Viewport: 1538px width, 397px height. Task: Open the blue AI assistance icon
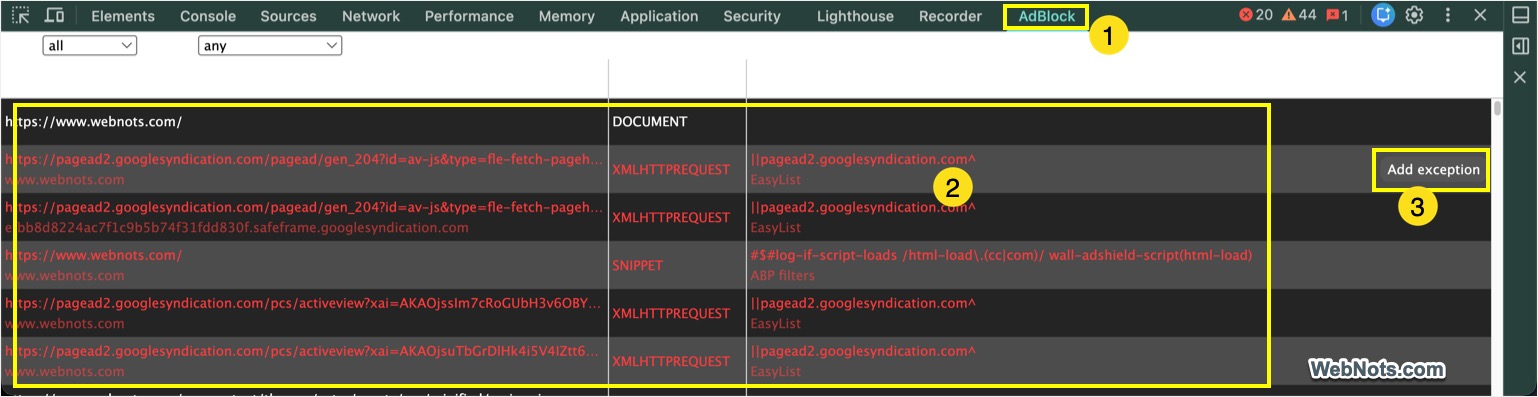pyautogui.click(x=1383, y=15)
